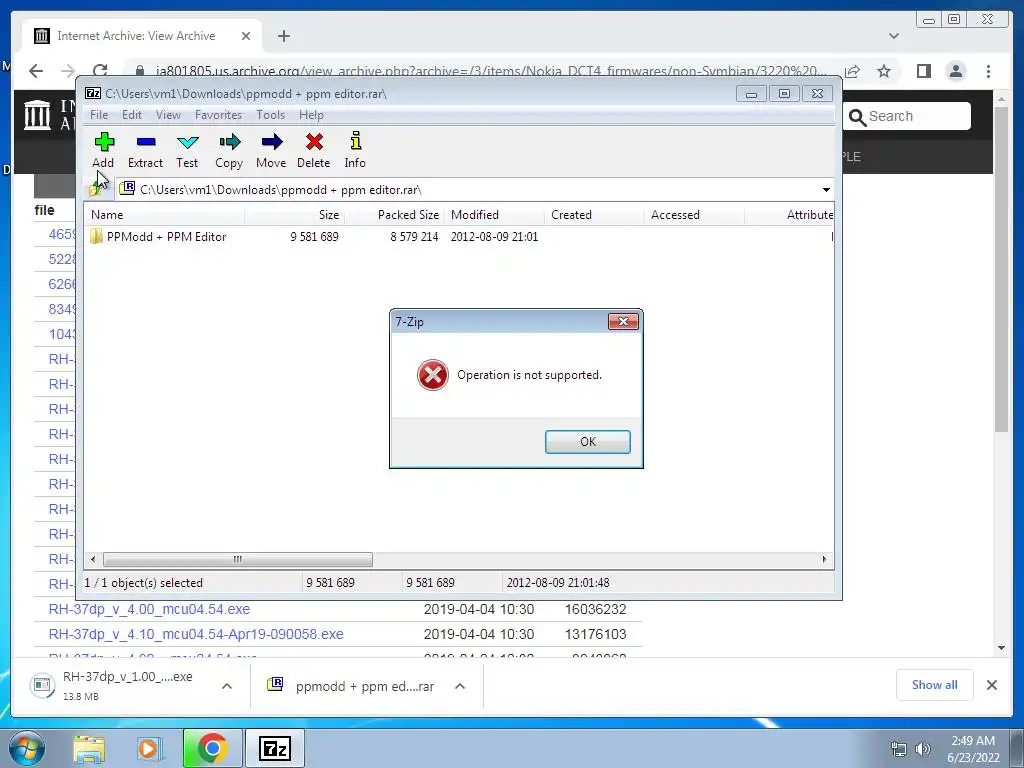
Task: Open the Chrome tab search chevron
Action: tap(893, 36)
